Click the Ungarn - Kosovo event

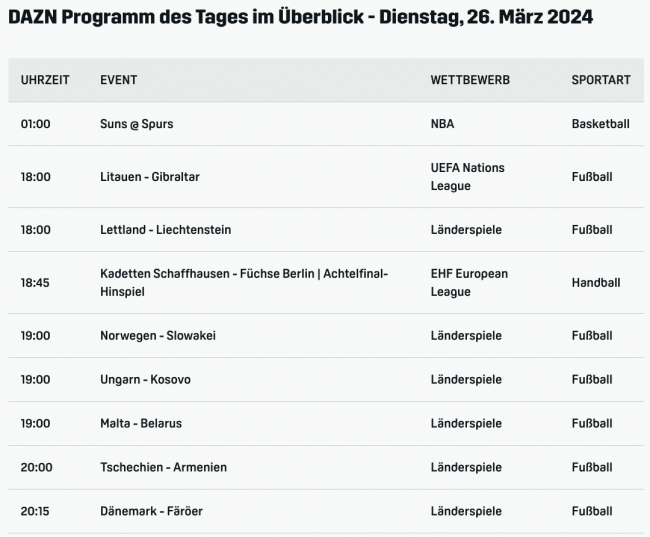145,380
